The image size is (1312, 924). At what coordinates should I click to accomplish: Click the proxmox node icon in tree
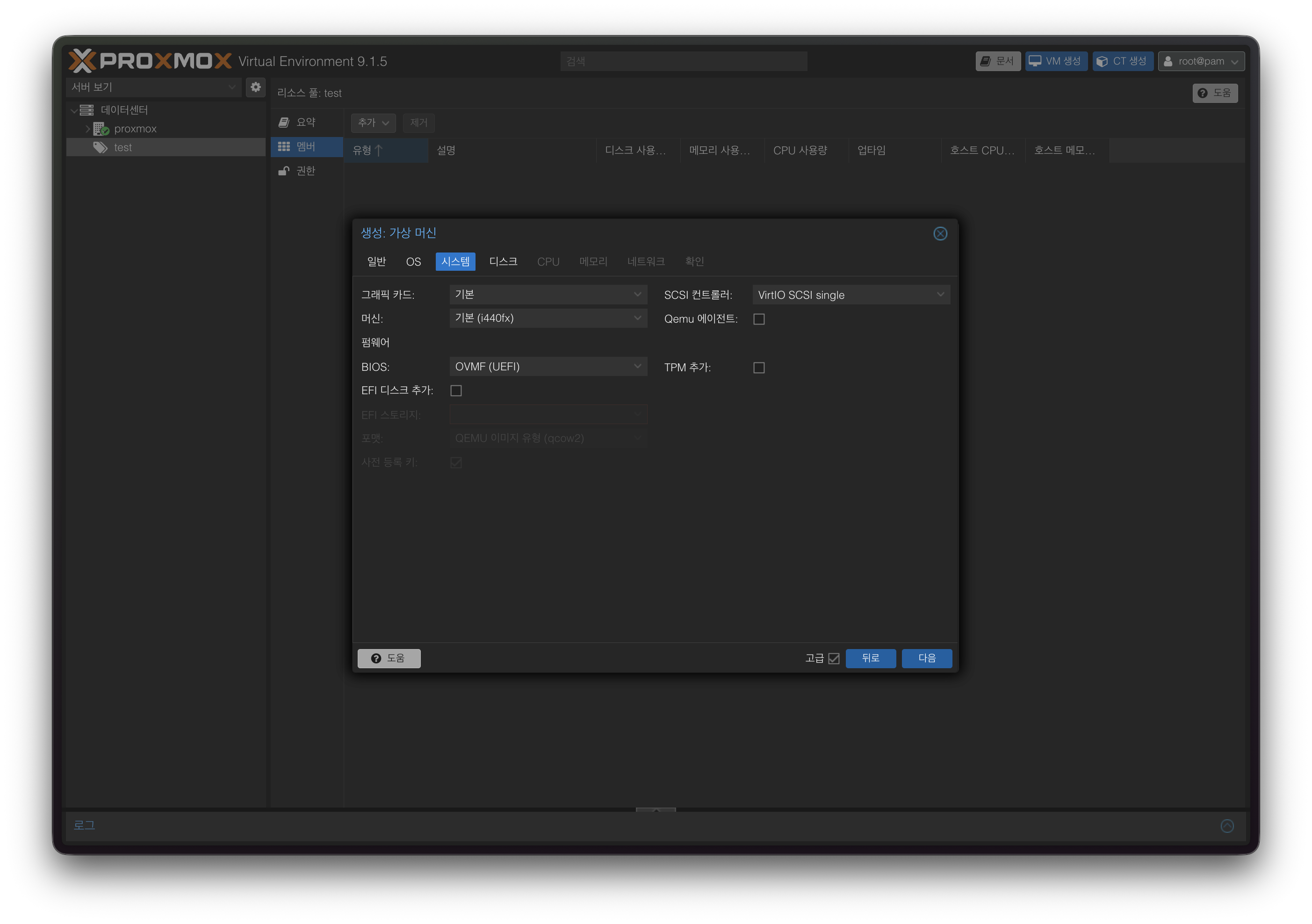pos(101,129)
